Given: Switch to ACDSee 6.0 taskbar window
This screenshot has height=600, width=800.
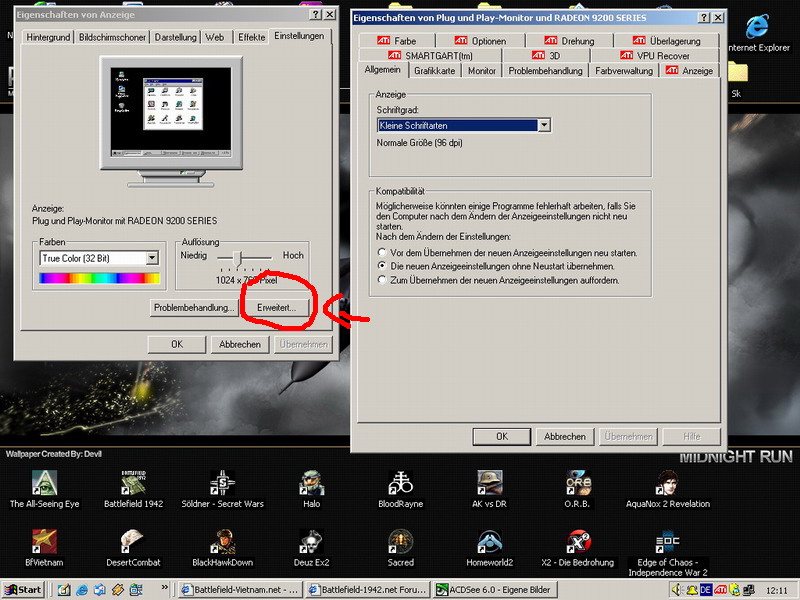Looking at the screenshot, I should (x=495, y=590).
